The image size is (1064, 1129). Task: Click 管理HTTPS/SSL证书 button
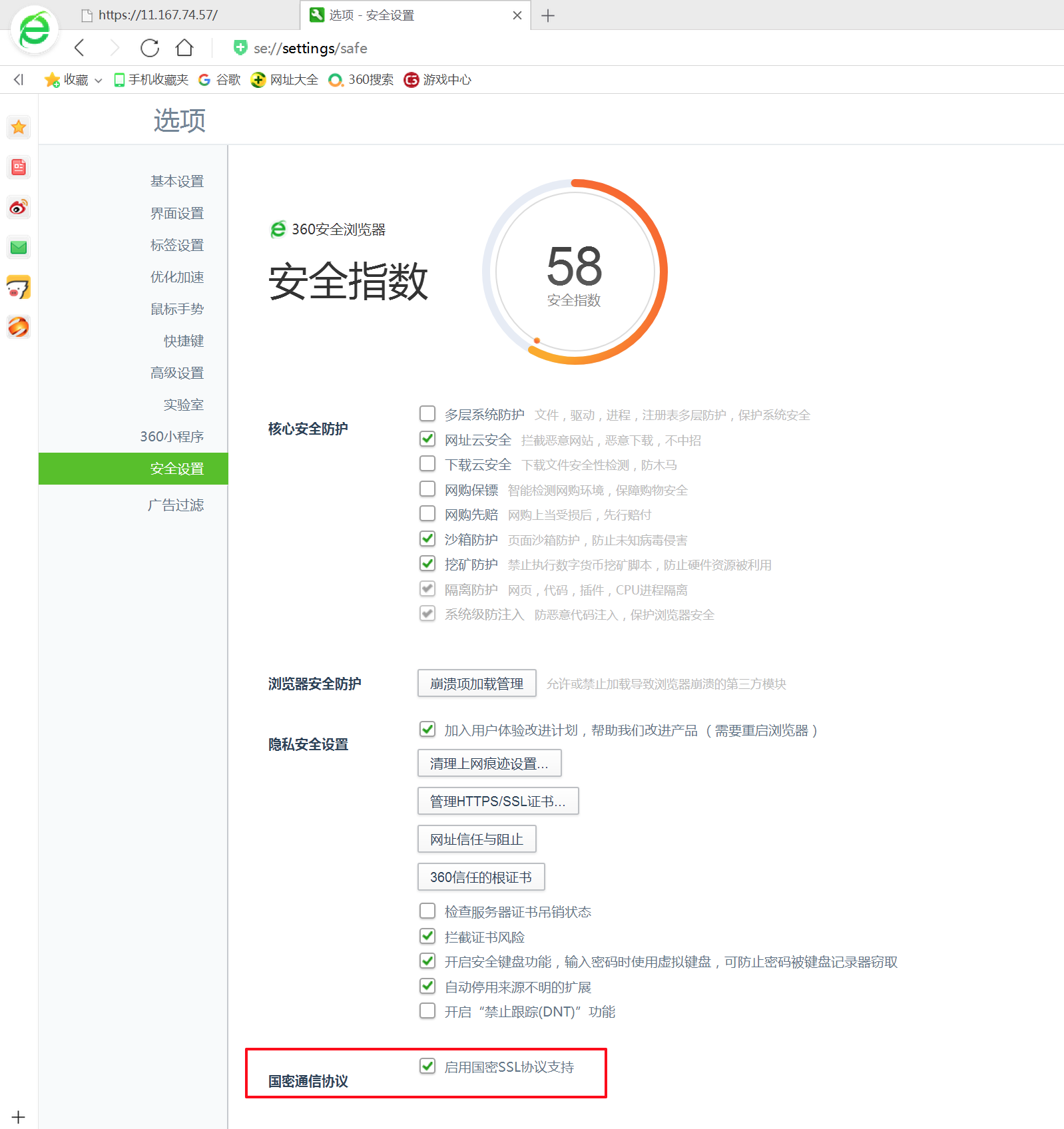[497, 801]
